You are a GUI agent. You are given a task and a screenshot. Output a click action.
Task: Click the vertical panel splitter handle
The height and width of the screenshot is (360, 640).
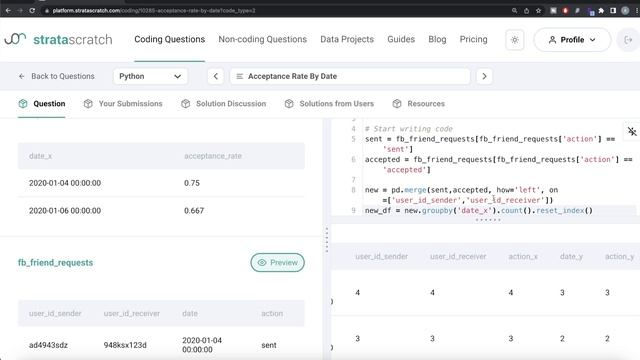coord(327,240)
